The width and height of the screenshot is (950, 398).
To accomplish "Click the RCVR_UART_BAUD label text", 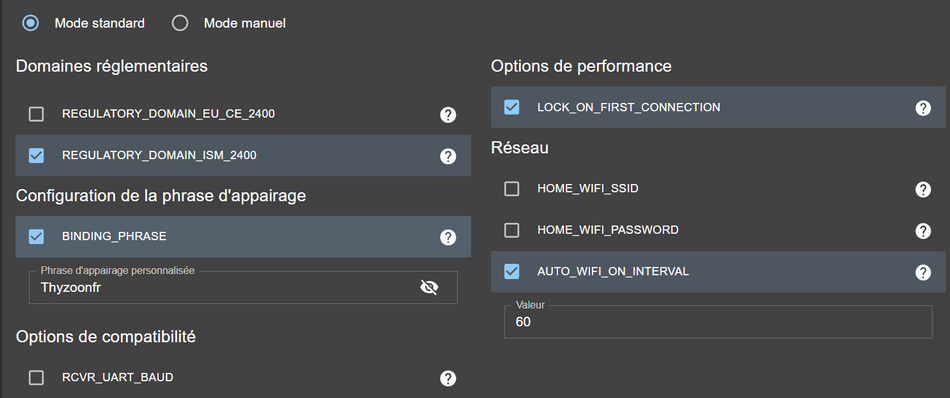I will [x=118, y=377].
